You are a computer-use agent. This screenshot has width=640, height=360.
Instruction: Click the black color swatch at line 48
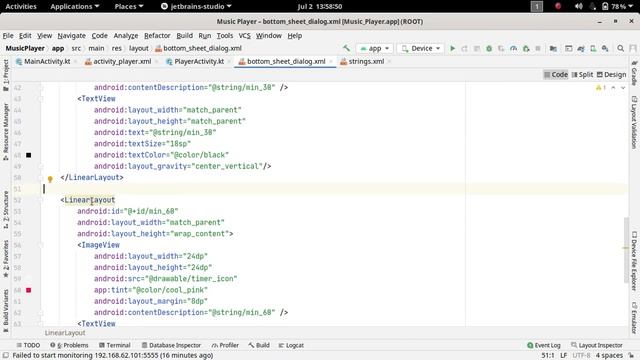click(29, 155)
